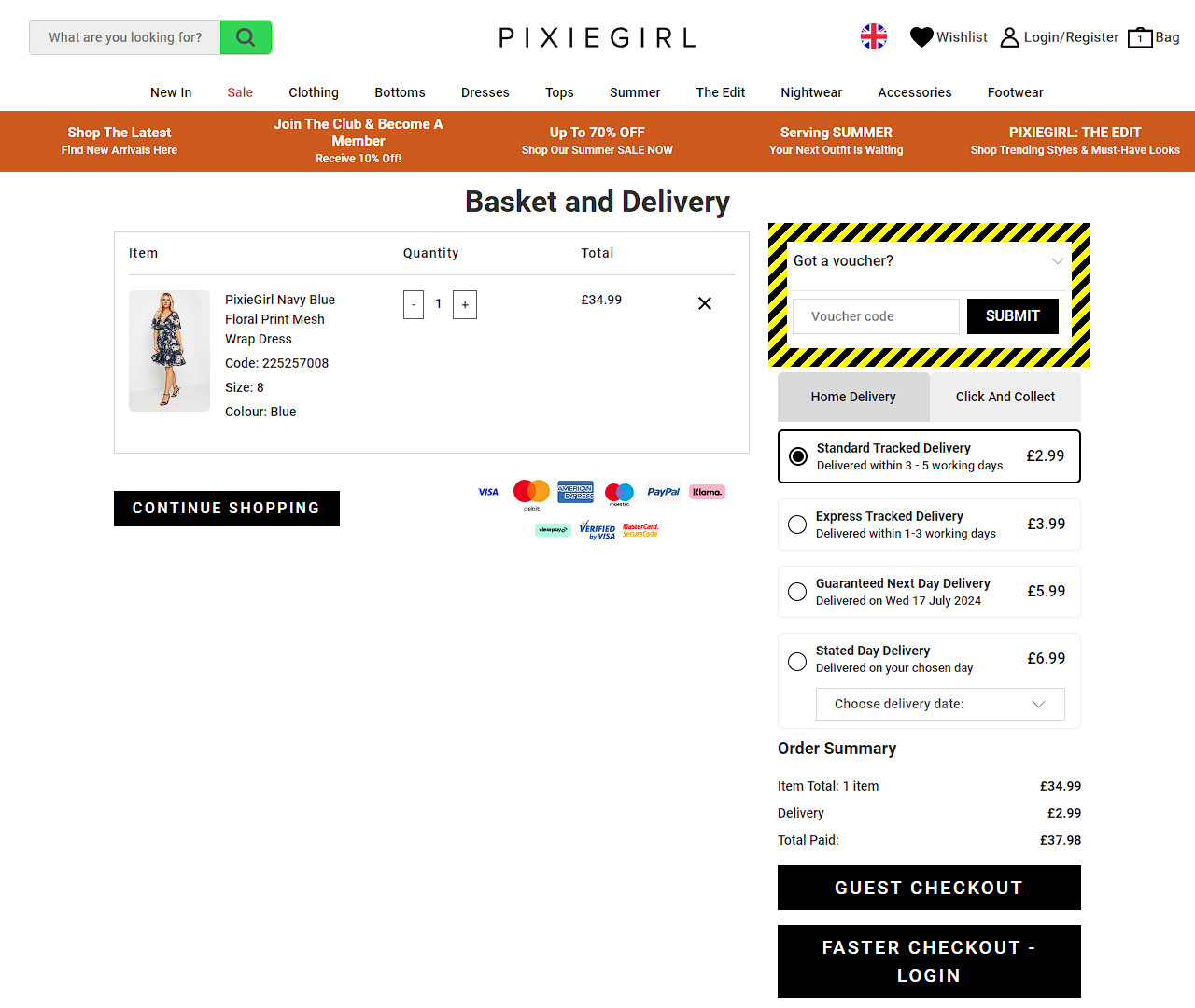Click the PayPal payment logo
This screenshot has height=1008, width=1195.
coord(663,492)
